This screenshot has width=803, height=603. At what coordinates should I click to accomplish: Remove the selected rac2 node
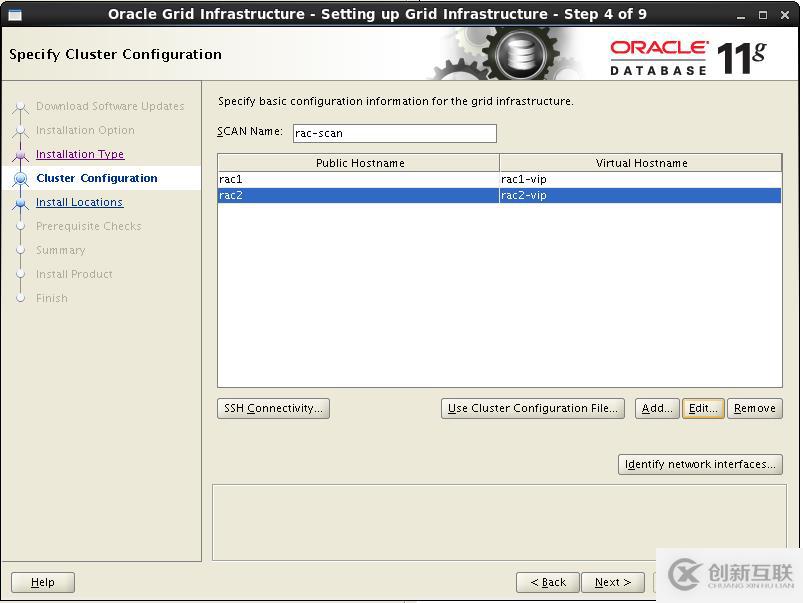pos(754,408)
